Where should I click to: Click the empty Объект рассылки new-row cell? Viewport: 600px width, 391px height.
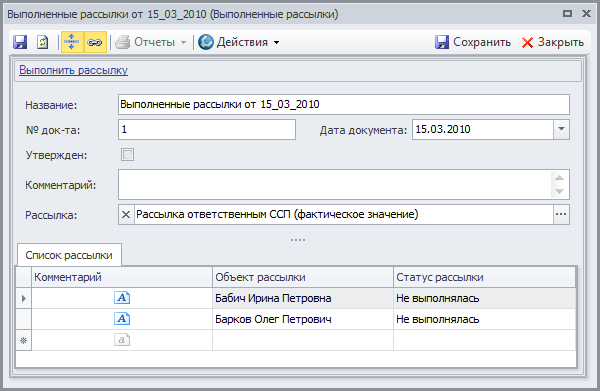(303, 340)
